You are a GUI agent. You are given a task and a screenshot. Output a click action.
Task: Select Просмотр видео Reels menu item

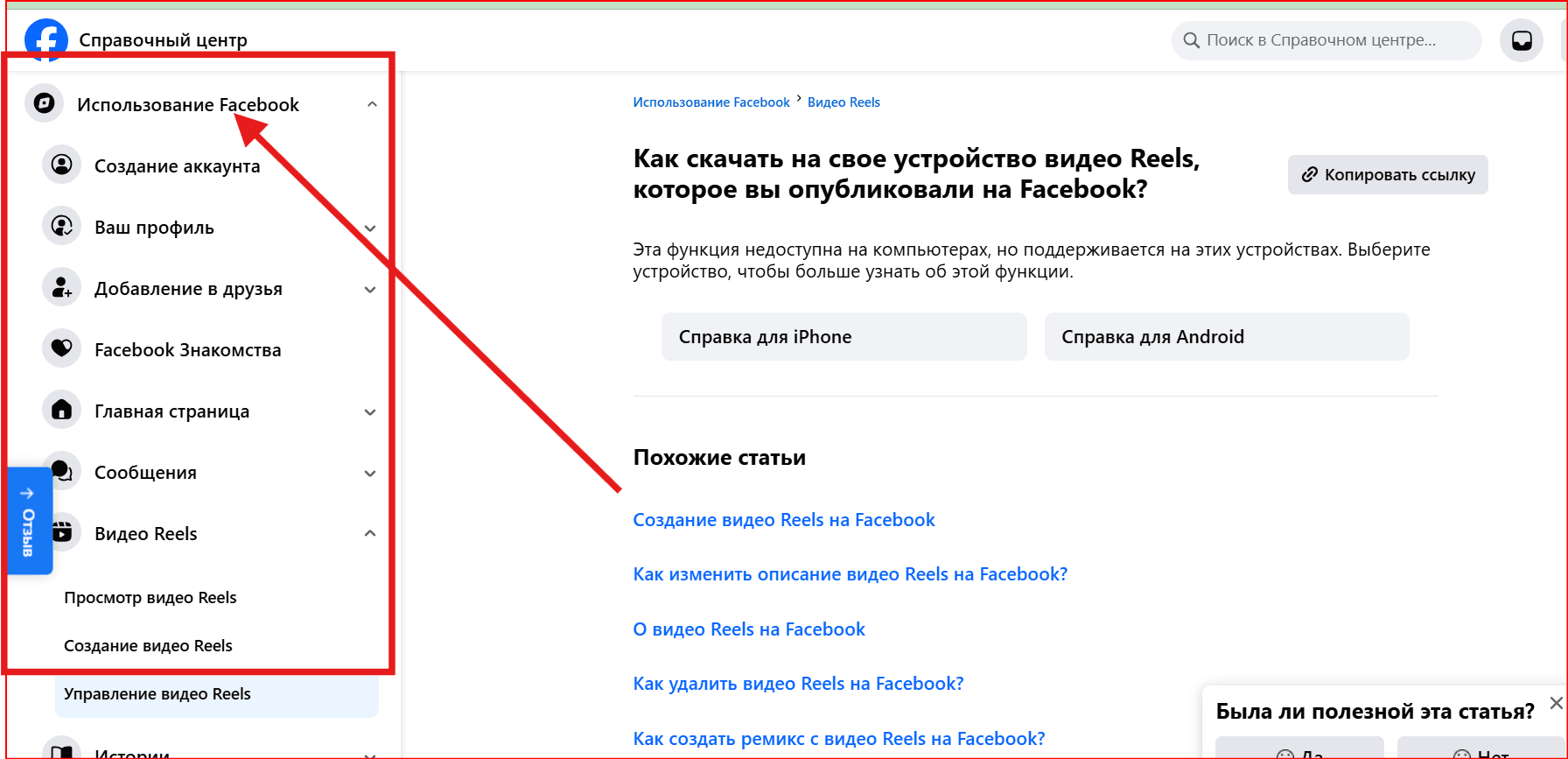[x=150, y=598]
